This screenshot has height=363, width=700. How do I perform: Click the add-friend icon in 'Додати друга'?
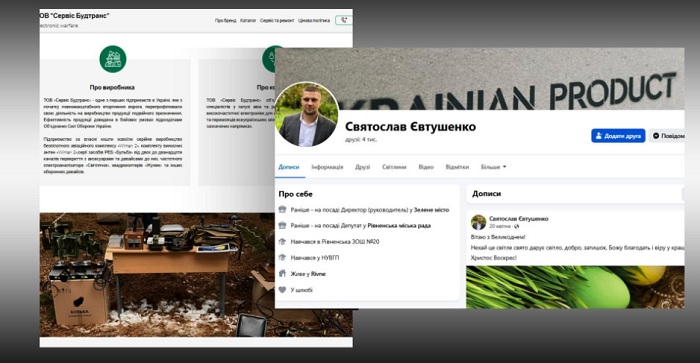click(x=599, y=136)
